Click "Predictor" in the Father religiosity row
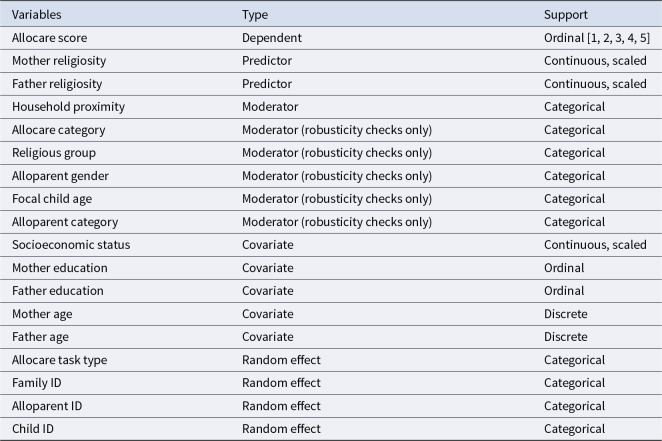Screen dimensions: 662x441 pyautogui.click(x=267, y=84)
